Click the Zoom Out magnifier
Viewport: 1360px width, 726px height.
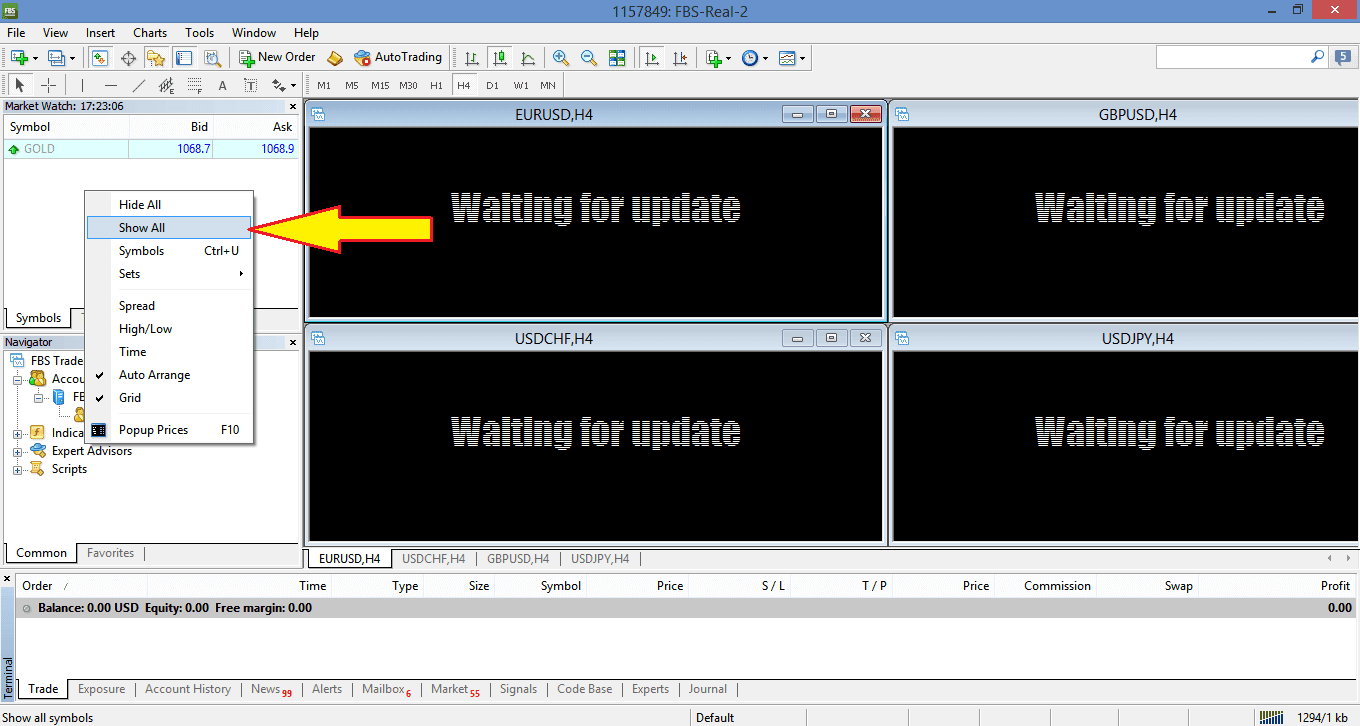(589, 58)
